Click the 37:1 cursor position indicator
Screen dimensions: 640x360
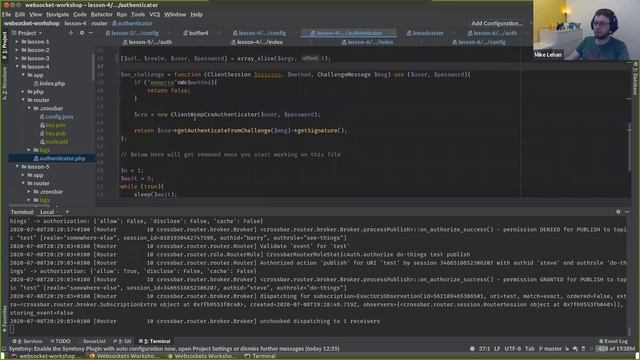484,349
